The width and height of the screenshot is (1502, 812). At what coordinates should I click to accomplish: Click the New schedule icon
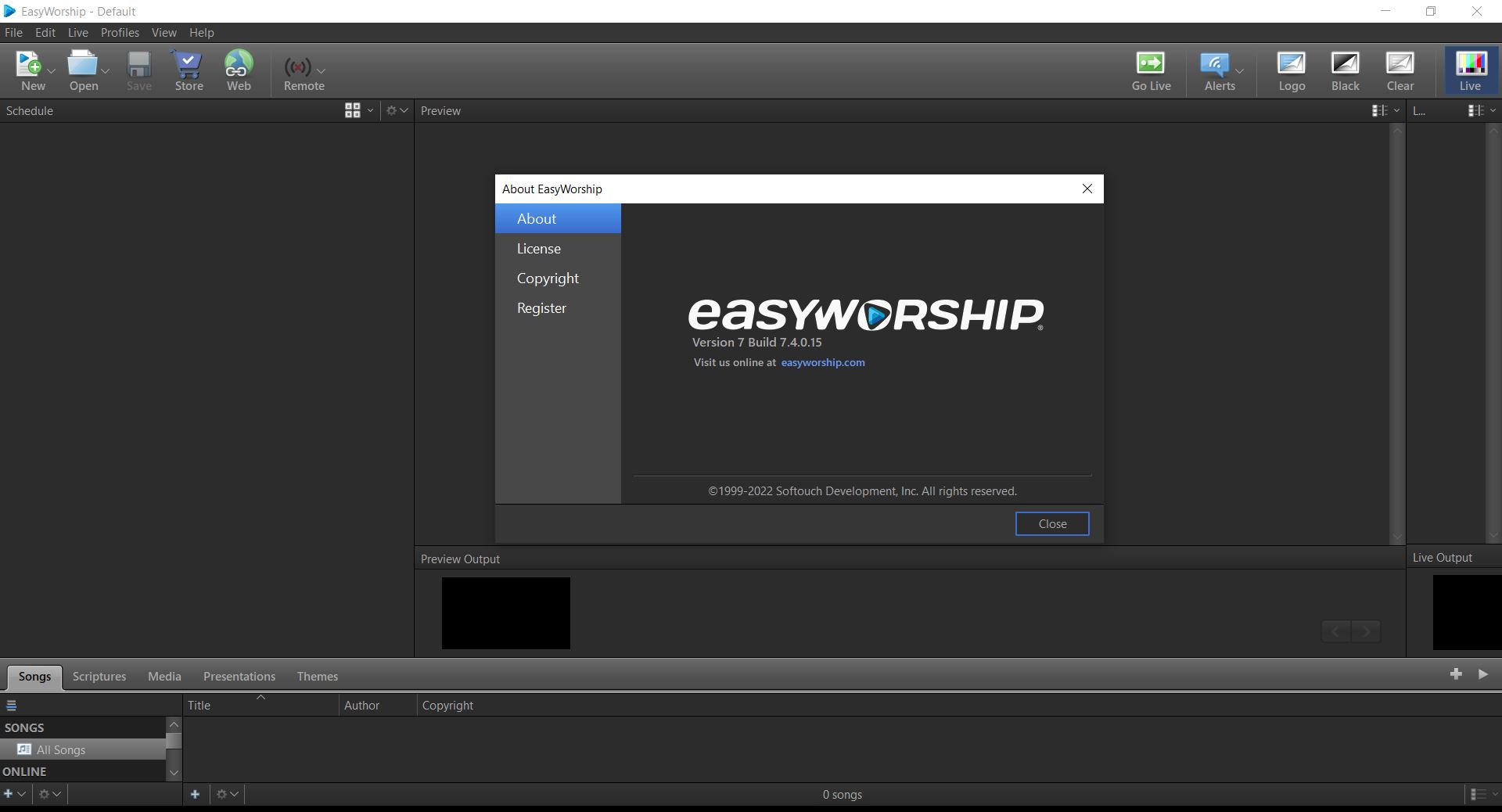tap(30, 63)
